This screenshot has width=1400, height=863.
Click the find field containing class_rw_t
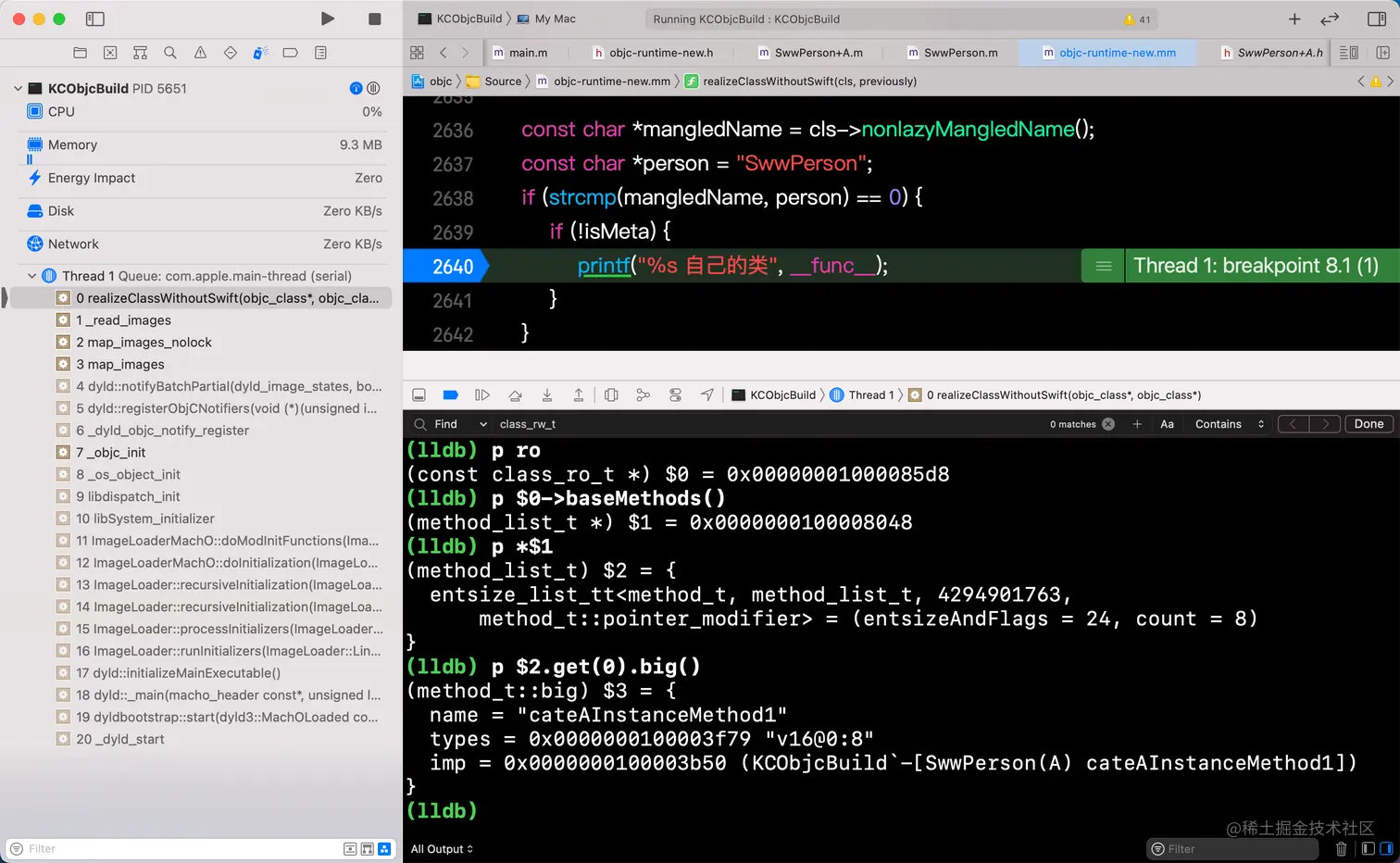coord(769,424)
